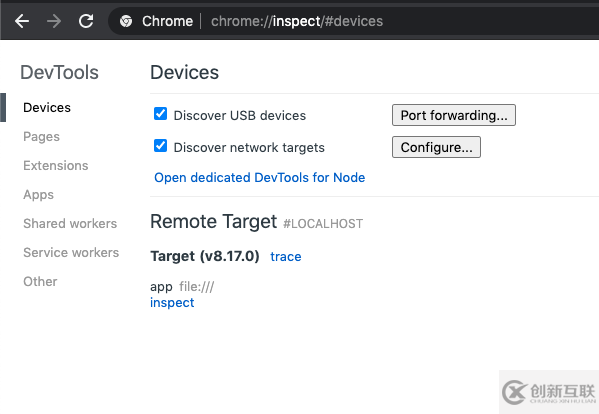Uncheck Discover USB devices
The image size is (599, 414).
tap(160, 114)
